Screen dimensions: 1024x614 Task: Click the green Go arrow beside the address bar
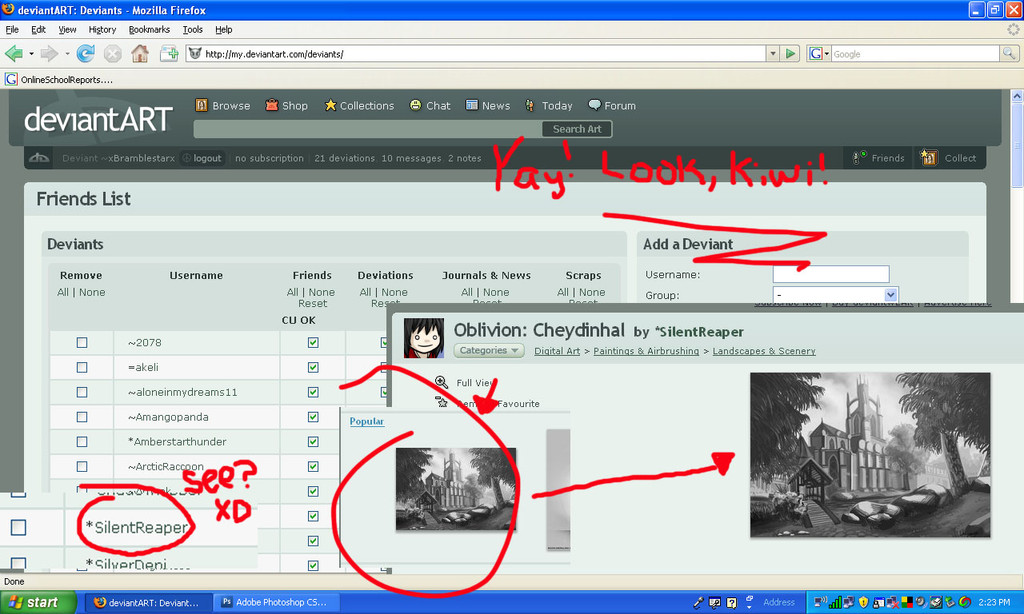(790, 54)
